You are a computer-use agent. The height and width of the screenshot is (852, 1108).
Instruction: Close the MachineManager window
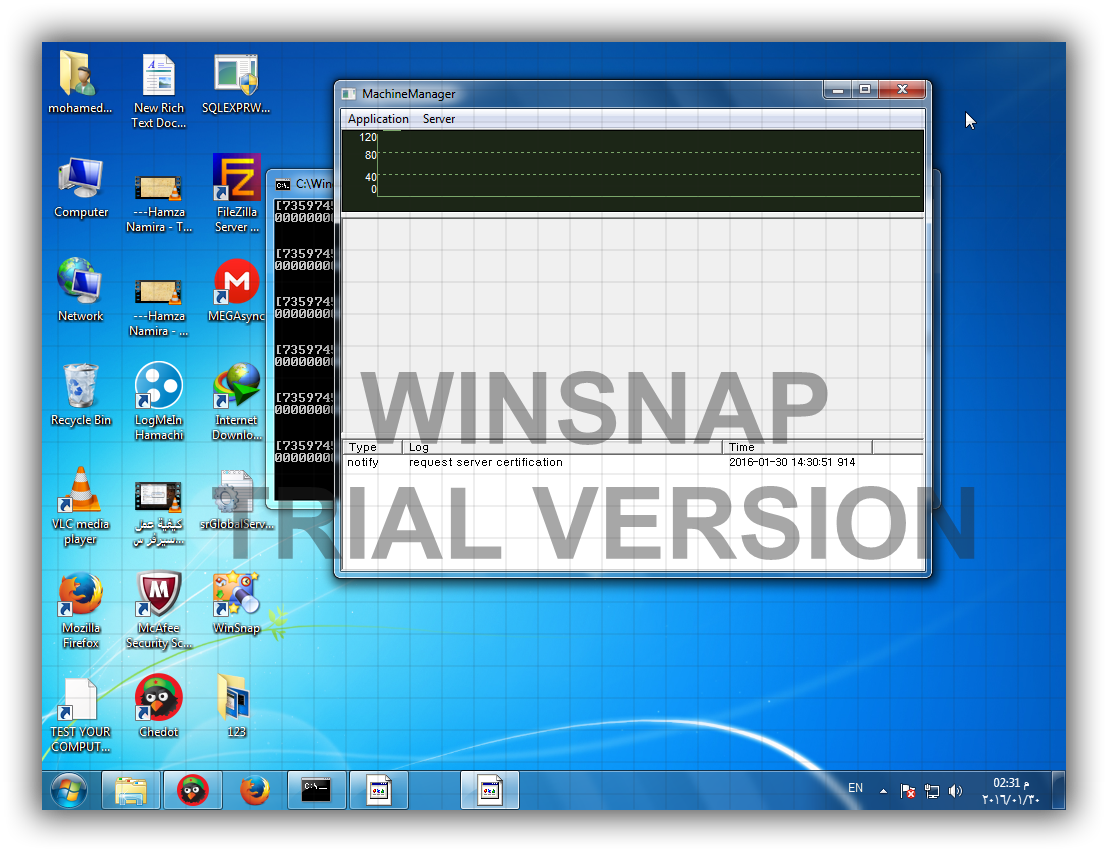point(902,90)
